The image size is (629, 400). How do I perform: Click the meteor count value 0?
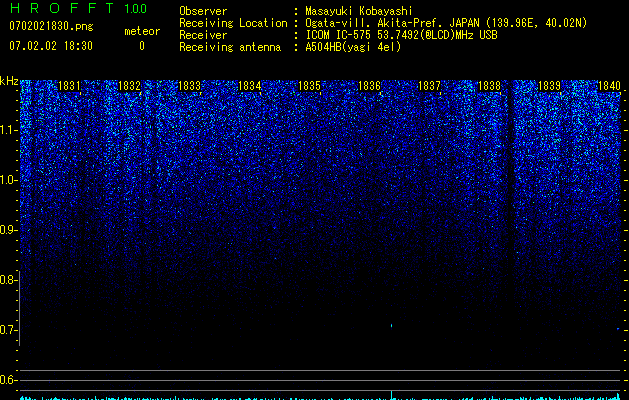(x=142, y=46)
